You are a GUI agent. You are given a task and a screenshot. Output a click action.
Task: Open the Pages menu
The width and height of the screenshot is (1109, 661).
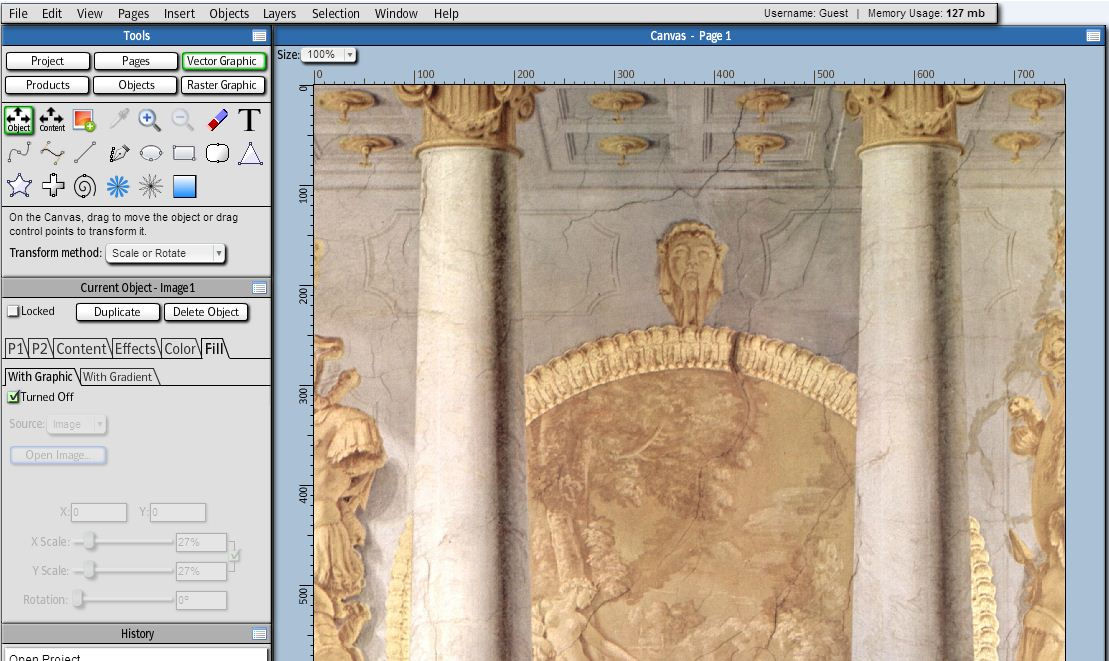coord(133,13)
